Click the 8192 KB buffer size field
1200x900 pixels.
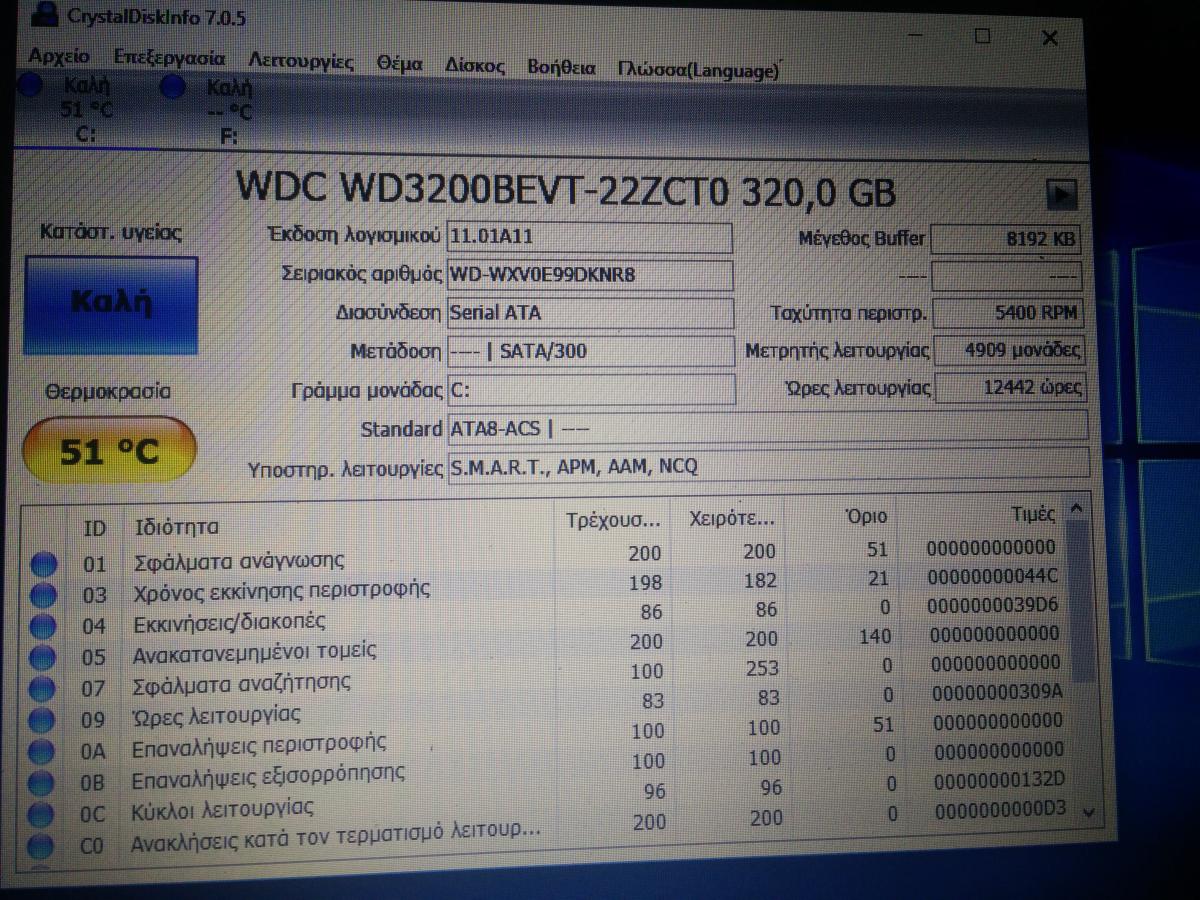coord(1006,241)
